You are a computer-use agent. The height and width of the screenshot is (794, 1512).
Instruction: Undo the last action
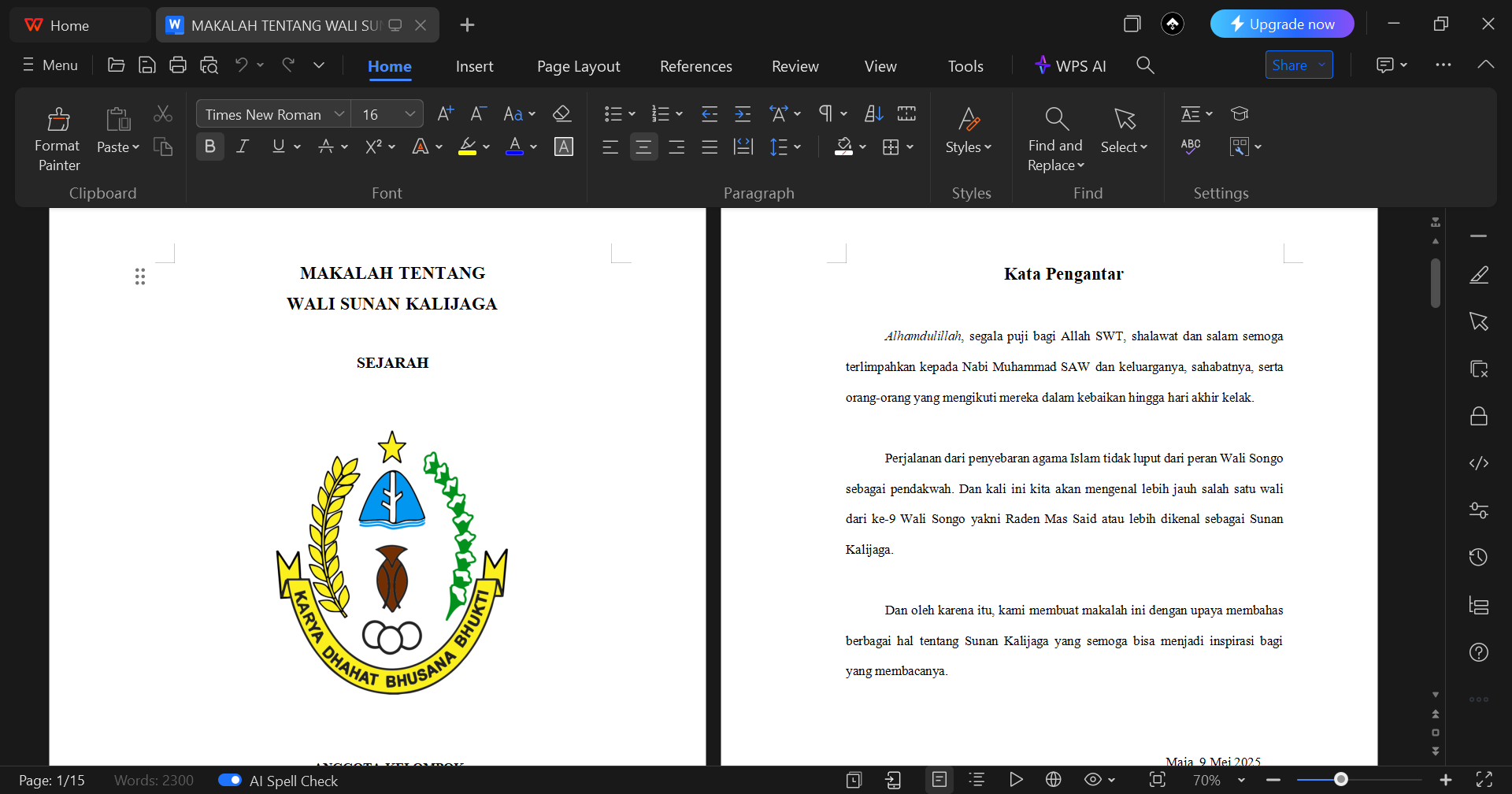[241, 65]
